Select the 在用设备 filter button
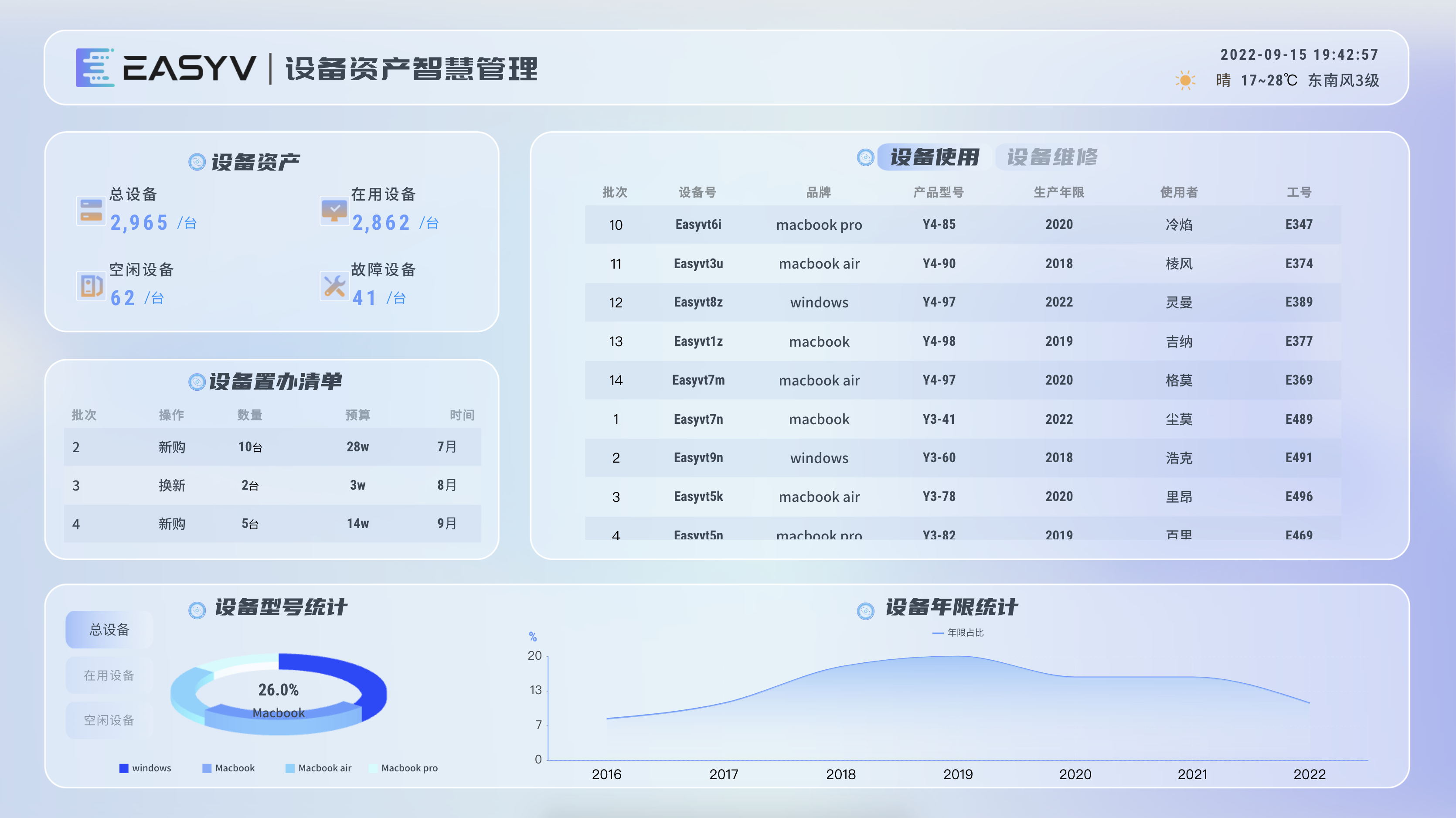Image resolution: width=1456 pixels, height=818 pixels. point(109,675)
